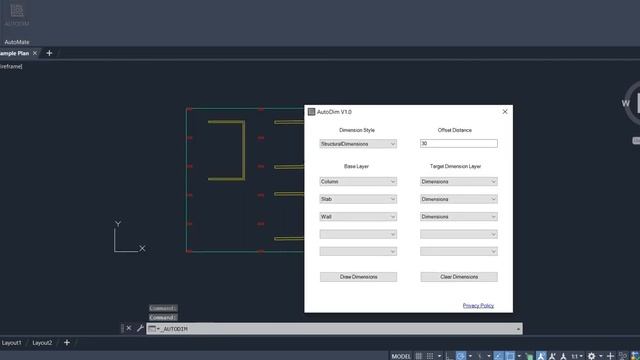
Task: Open the Wall base layer dropdown
Action: [358, 217]
